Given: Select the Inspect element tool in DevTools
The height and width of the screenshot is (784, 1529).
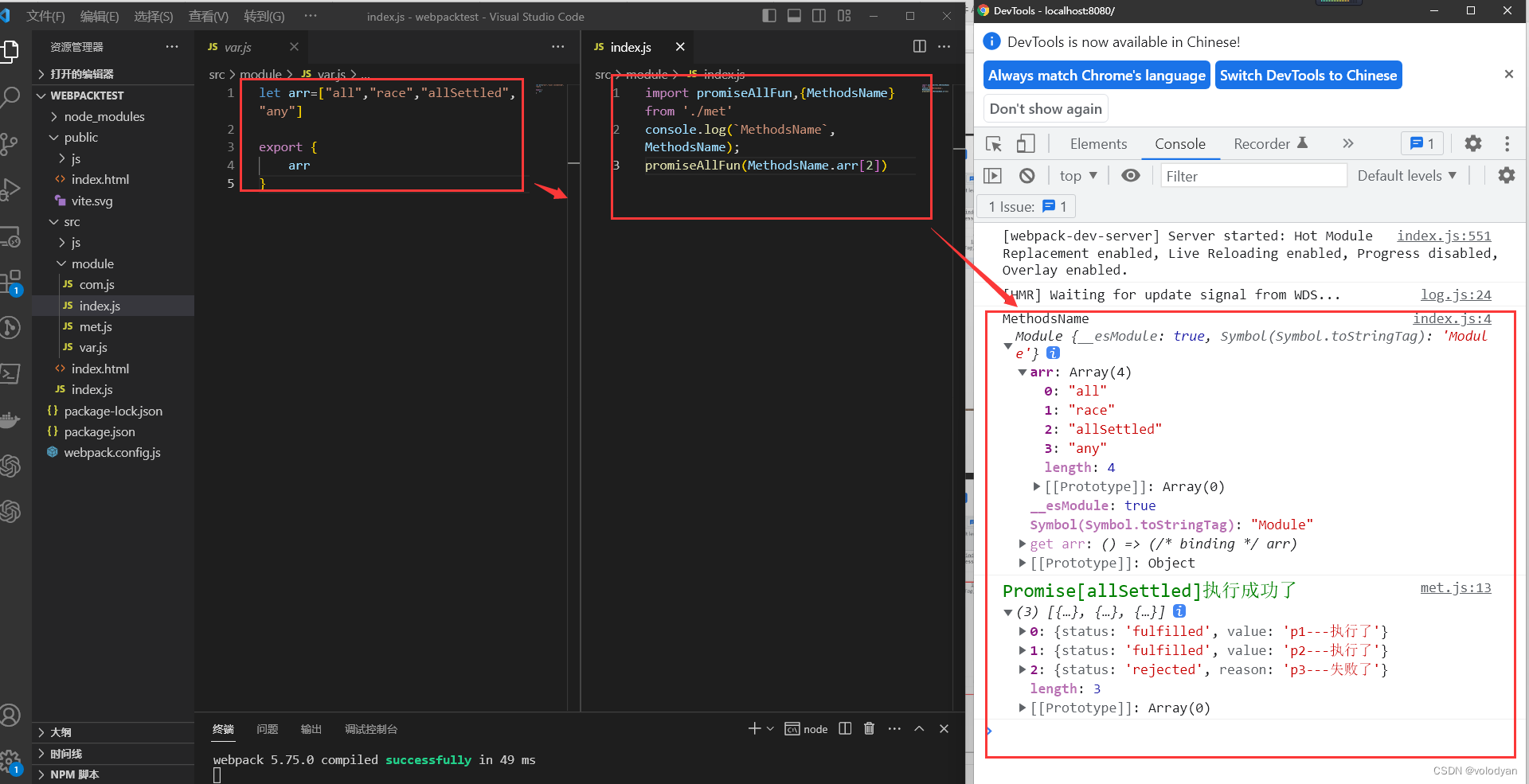Looking at the screenshot, I should 992,144.
